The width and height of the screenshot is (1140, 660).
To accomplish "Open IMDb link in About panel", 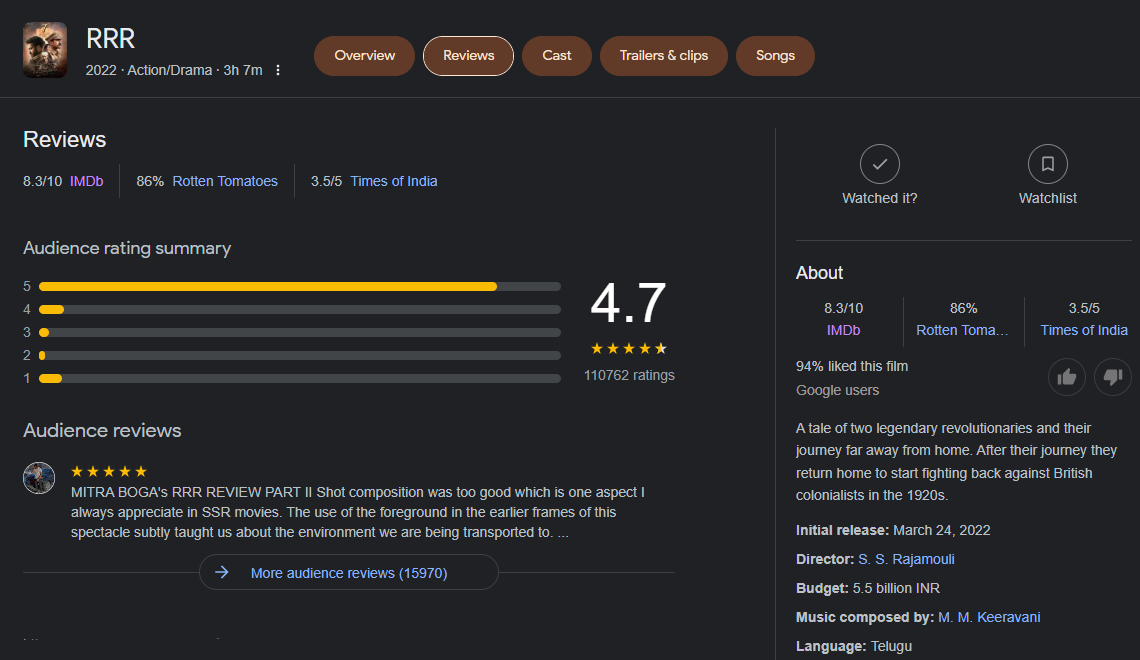I will (843, 330).
